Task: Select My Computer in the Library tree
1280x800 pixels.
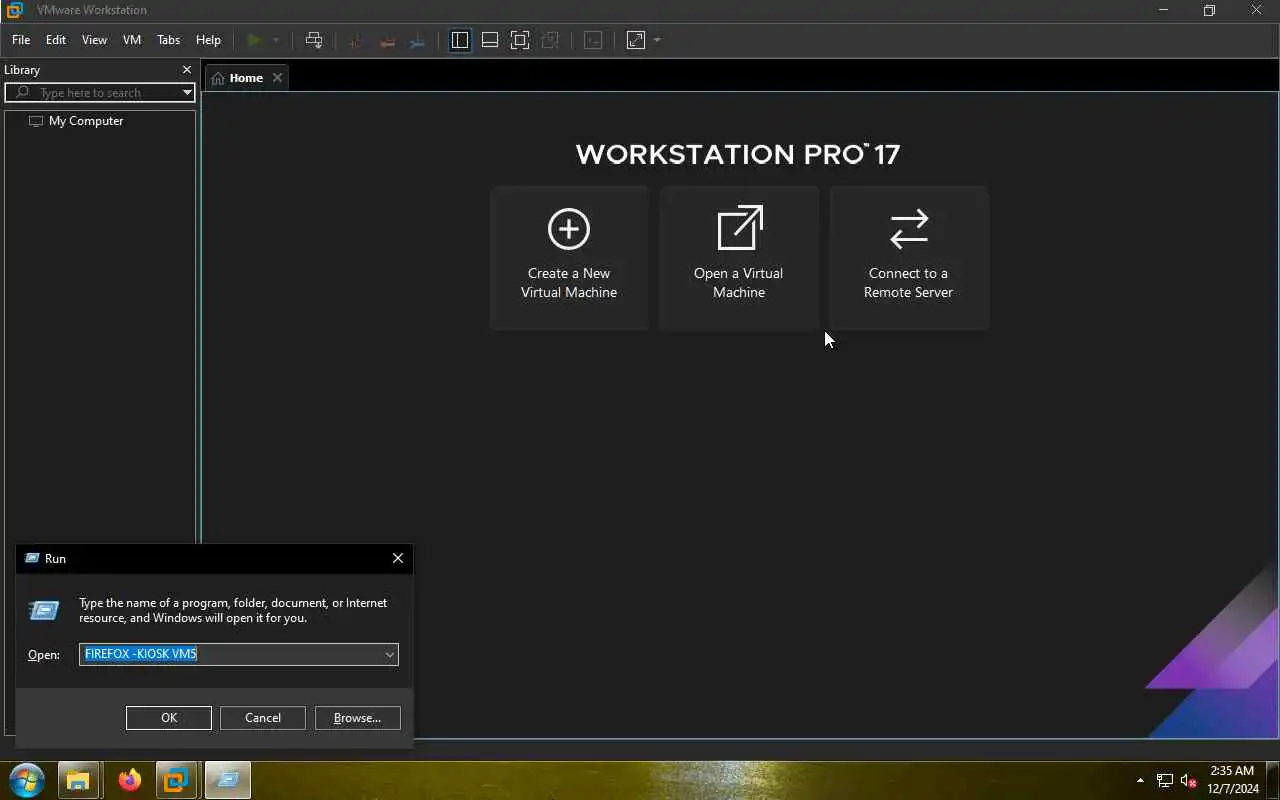Action: pyautogui.click(x=86, y=121)
